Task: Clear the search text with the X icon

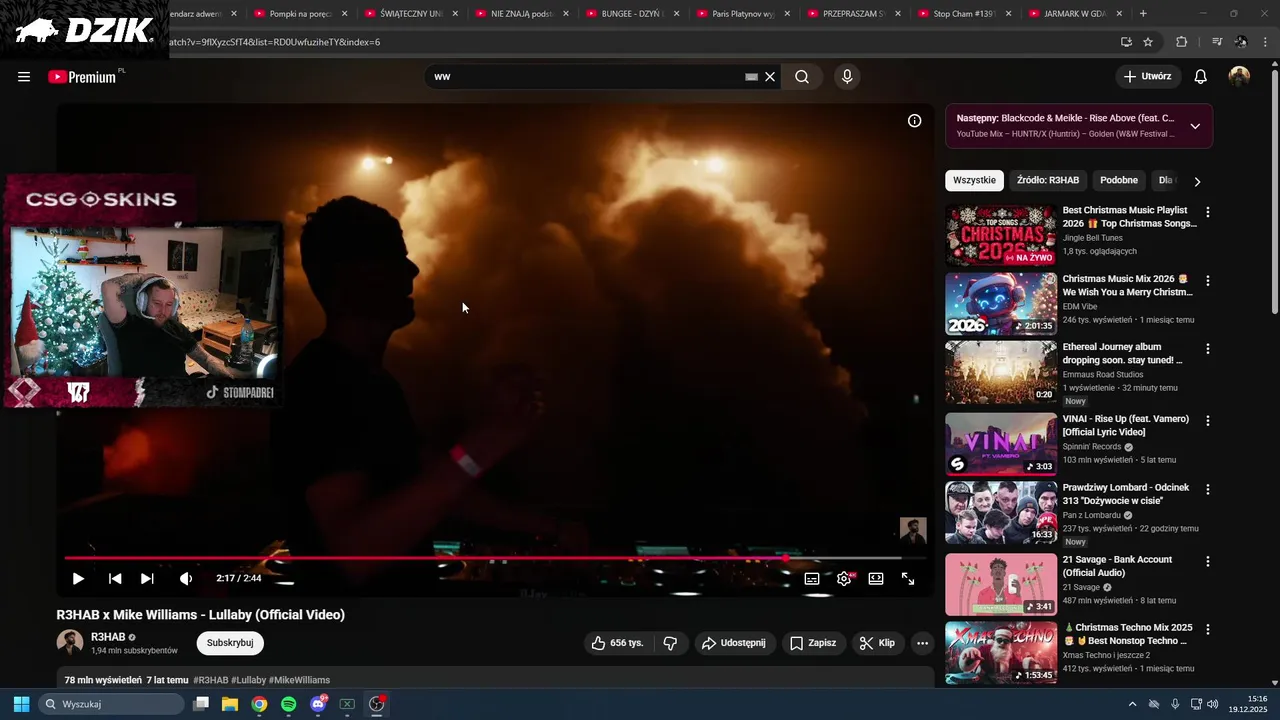Action: pyautogui.click(x=770, y=77)
